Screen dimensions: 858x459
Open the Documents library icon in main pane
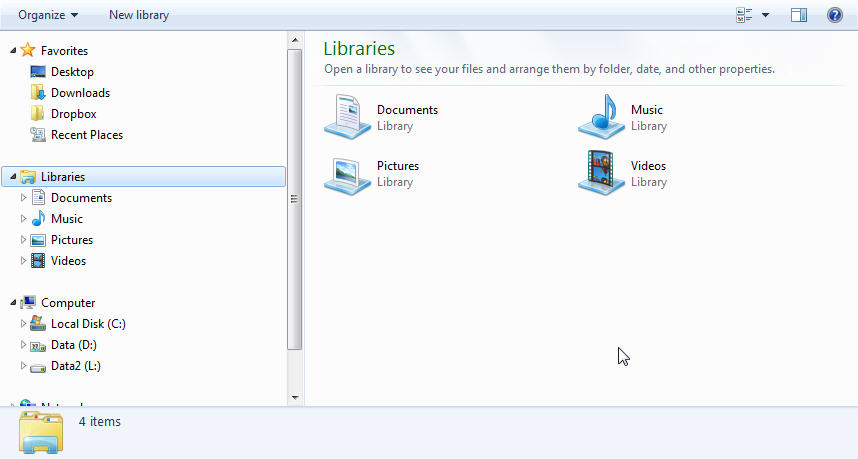(x=347, y=117)
